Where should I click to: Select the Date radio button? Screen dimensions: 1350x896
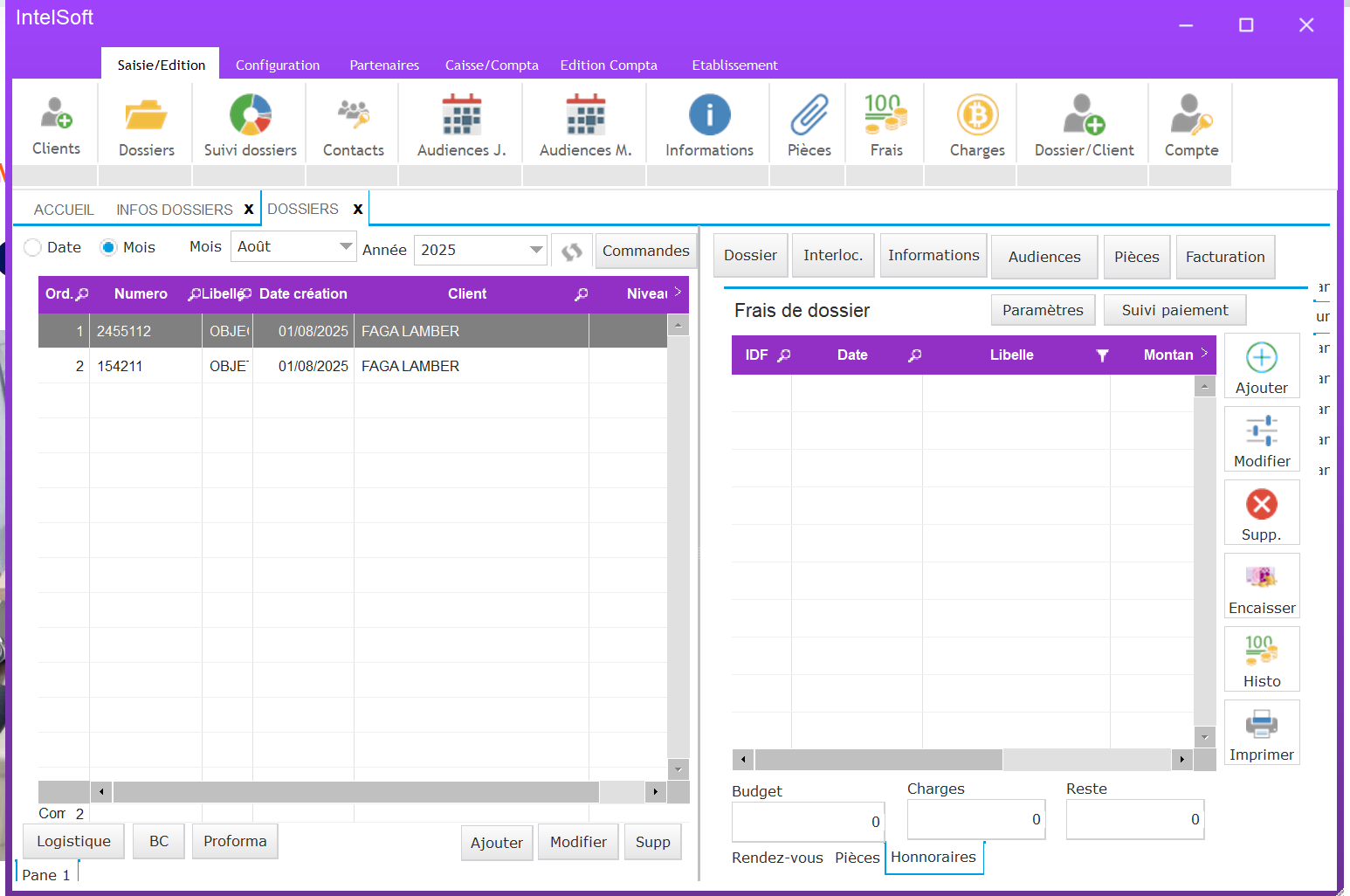click(33, 248)
